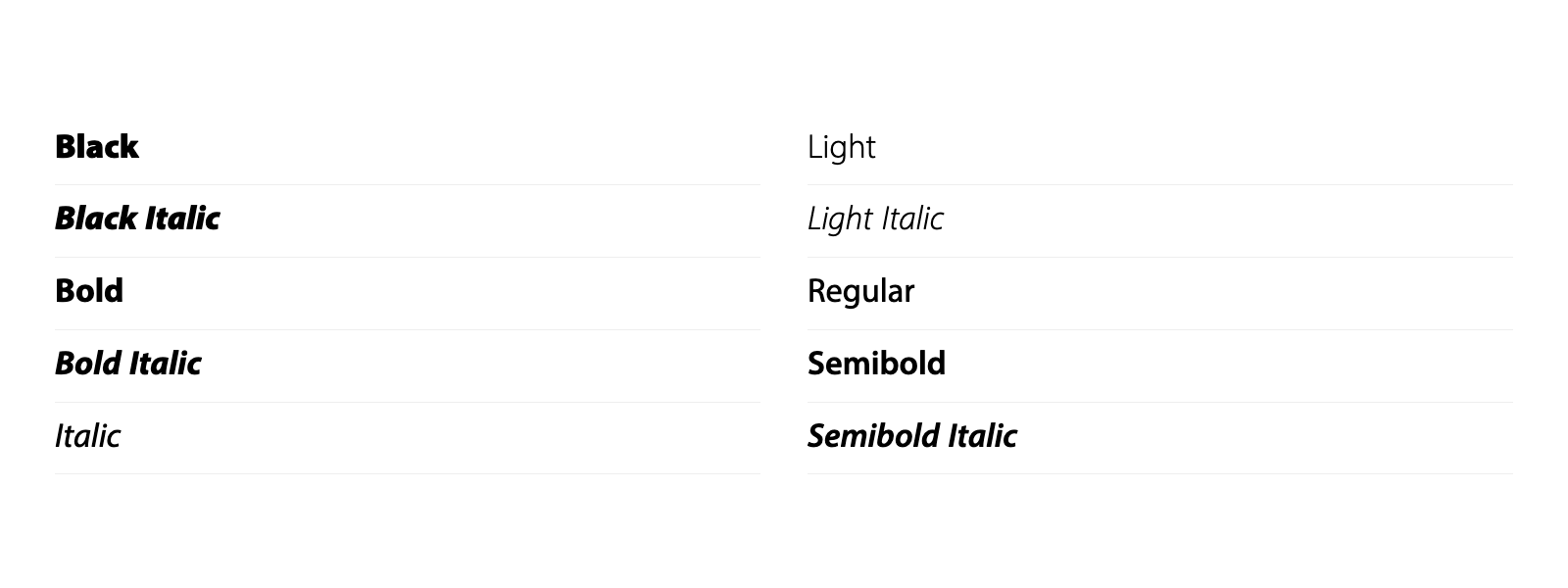This screenshot has height=588, width=1568.
Task: Select the Light Italic style
Action: pos(875,220)
